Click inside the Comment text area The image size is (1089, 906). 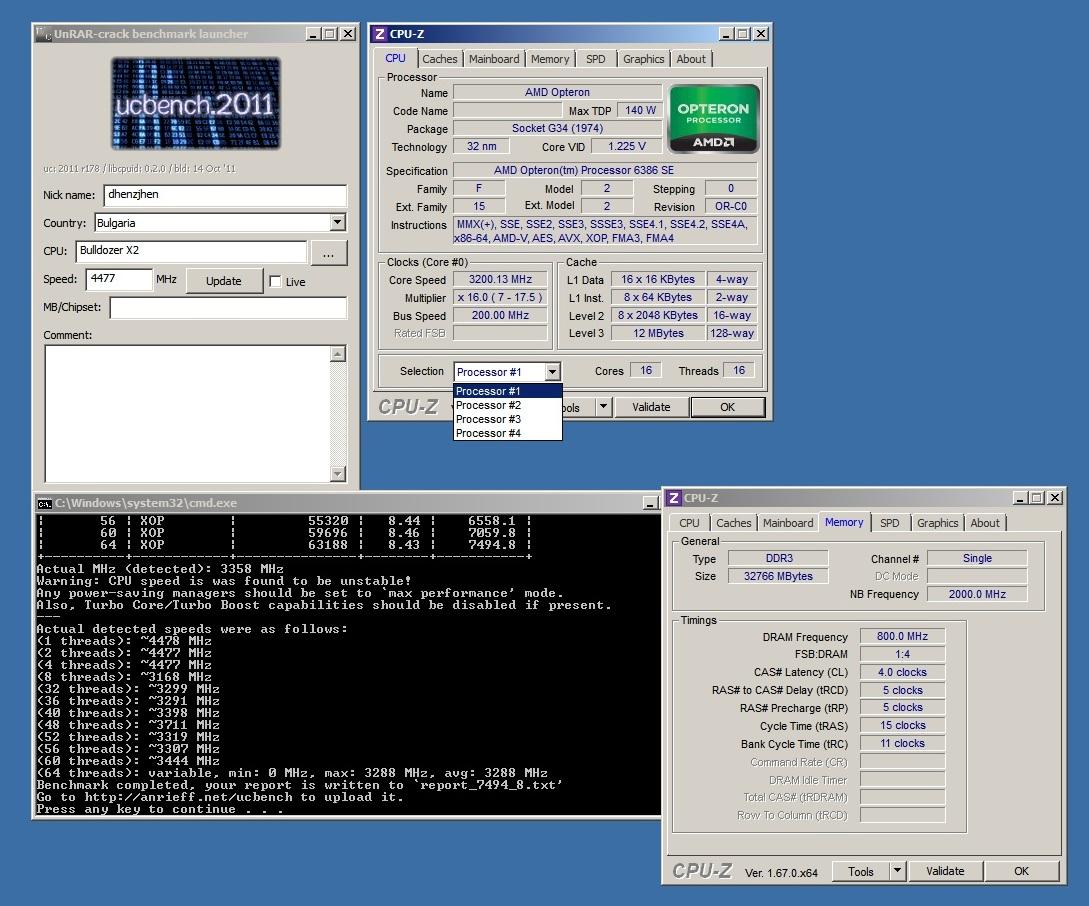188,413
